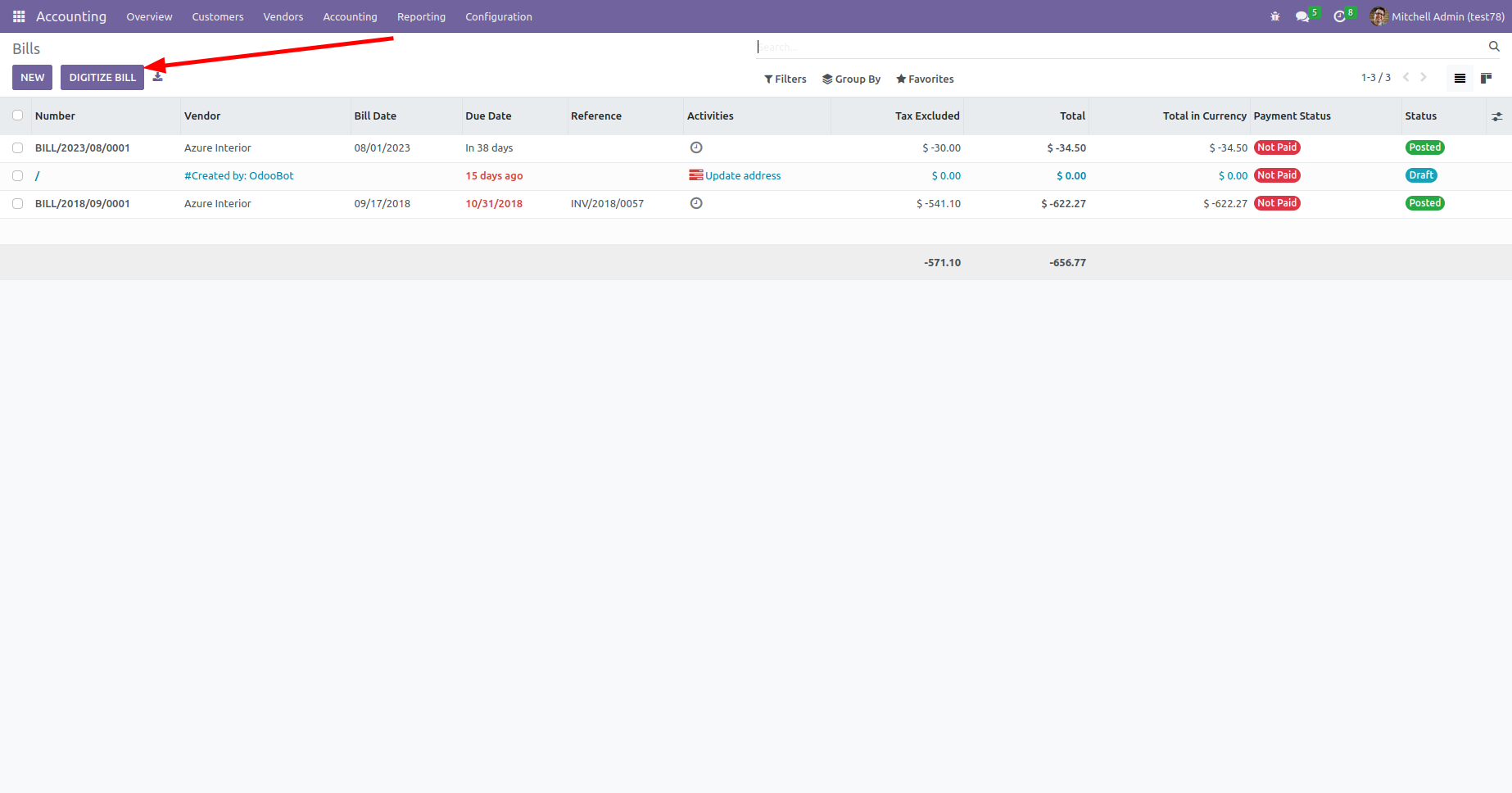1512x793 pixels.
Task: Switch to list view
Action: pos(1460,79)
